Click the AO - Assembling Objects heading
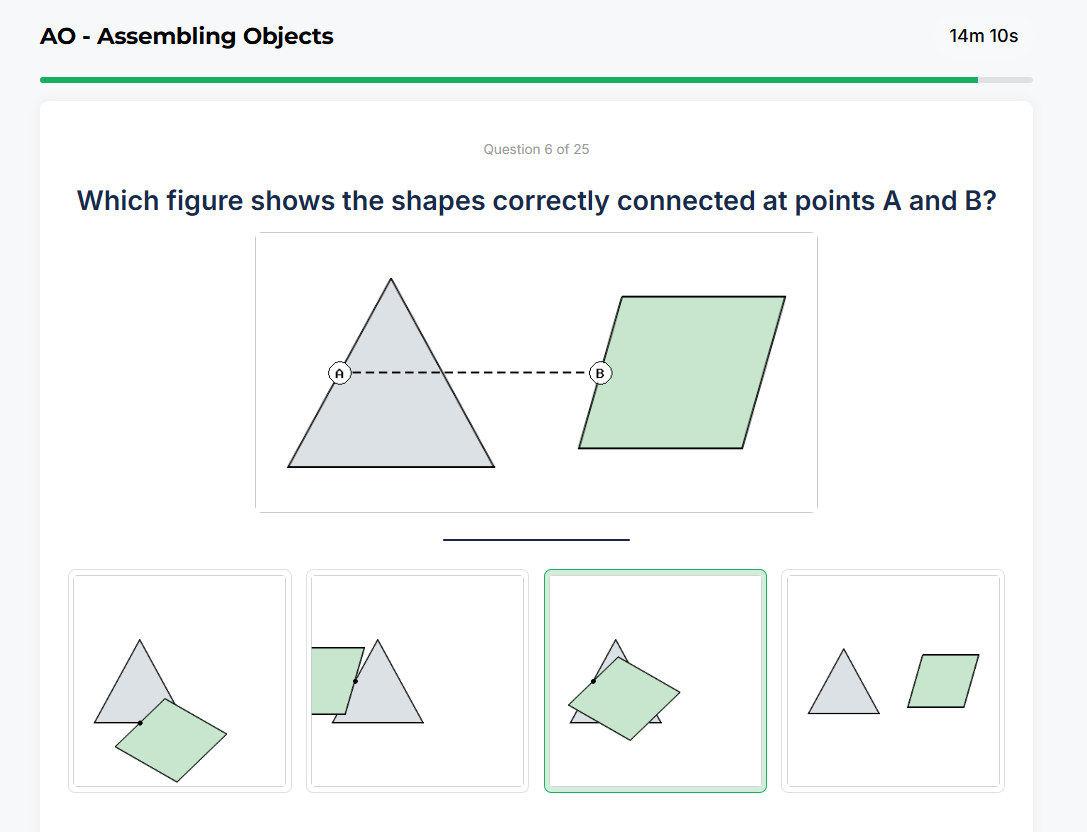 (186, 36)
